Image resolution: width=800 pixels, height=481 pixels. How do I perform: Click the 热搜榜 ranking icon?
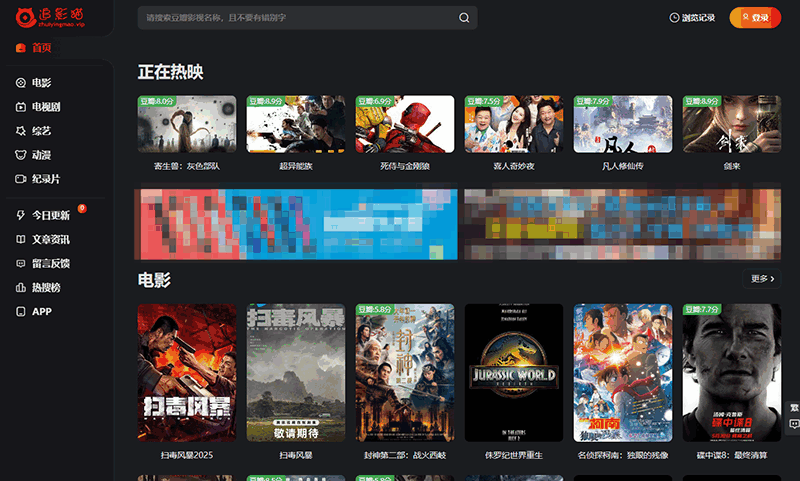(21, 288)
